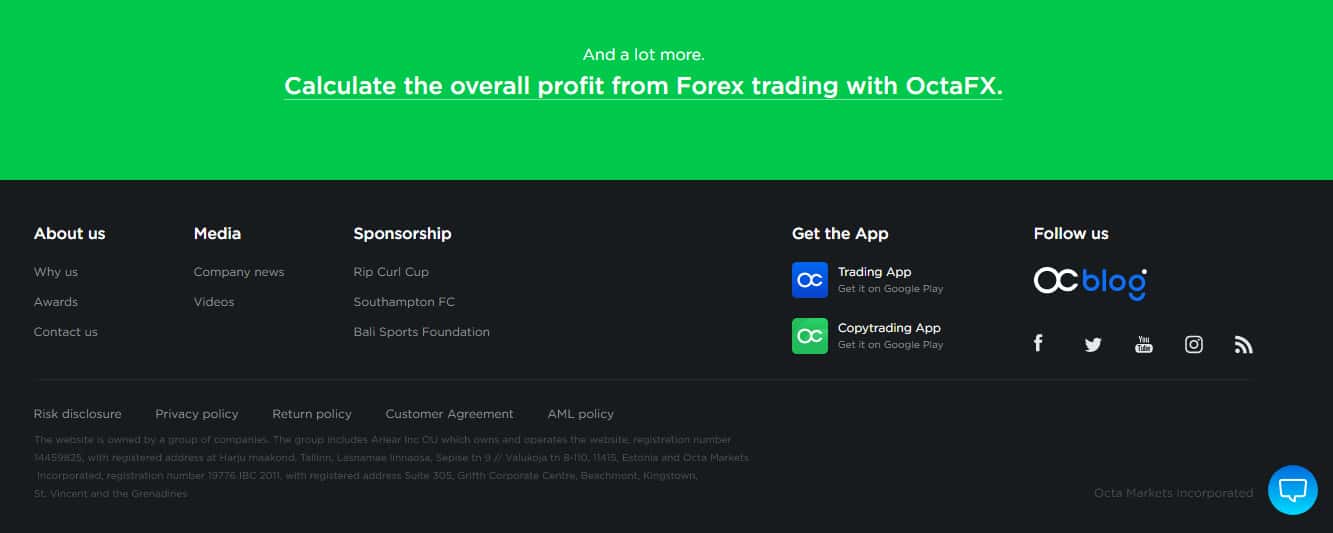Open Contact us in footer

point(66,332)
